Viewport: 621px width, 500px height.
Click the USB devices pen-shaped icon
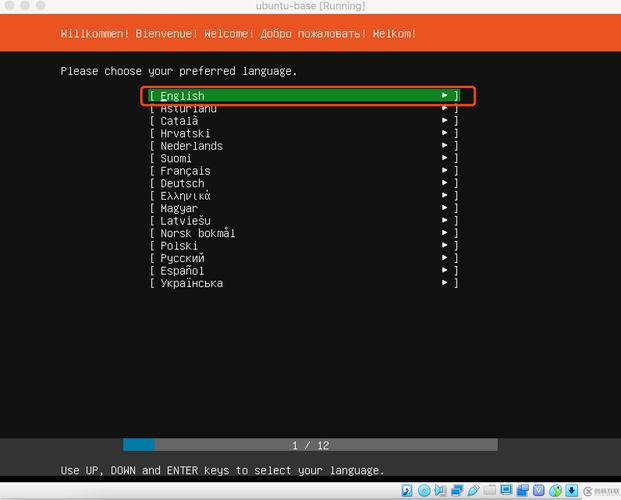473,491
